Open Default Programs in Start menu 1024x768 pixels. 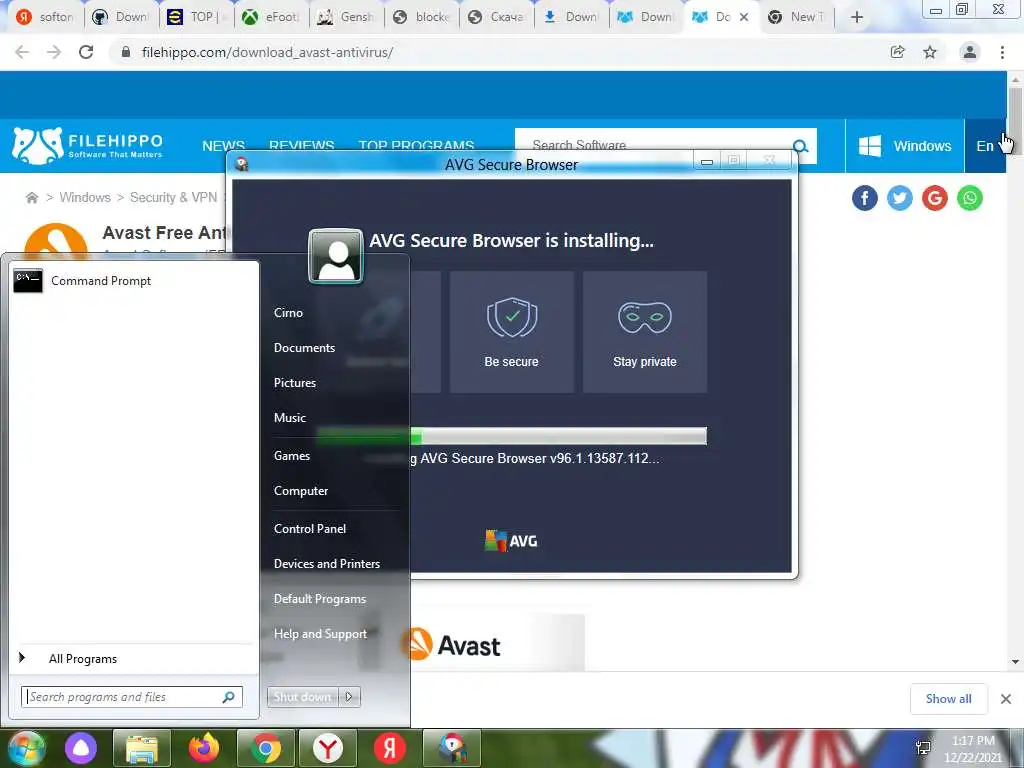[319, 599]
